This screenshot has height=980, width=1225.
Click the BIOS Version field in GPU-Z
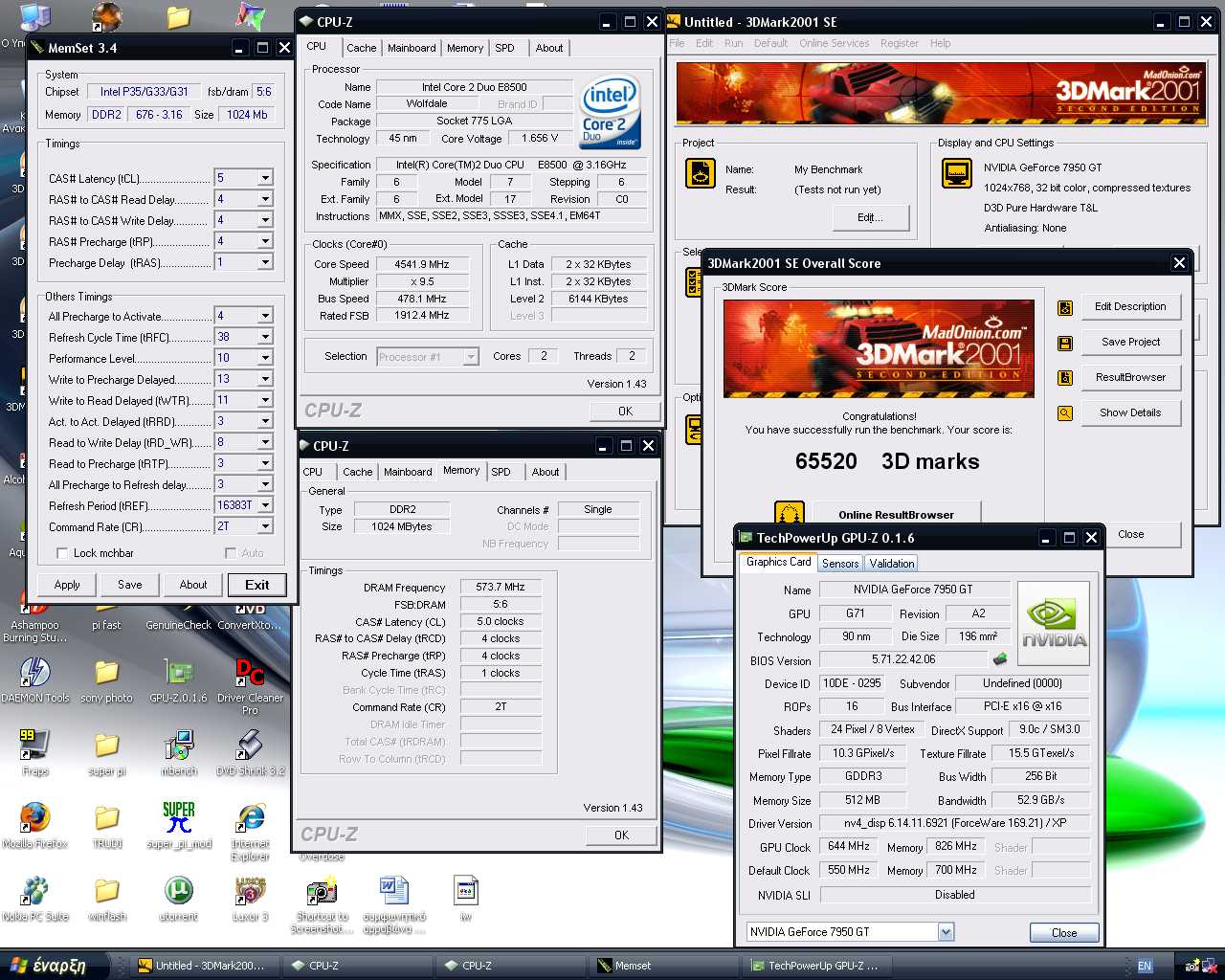point(903,659)
